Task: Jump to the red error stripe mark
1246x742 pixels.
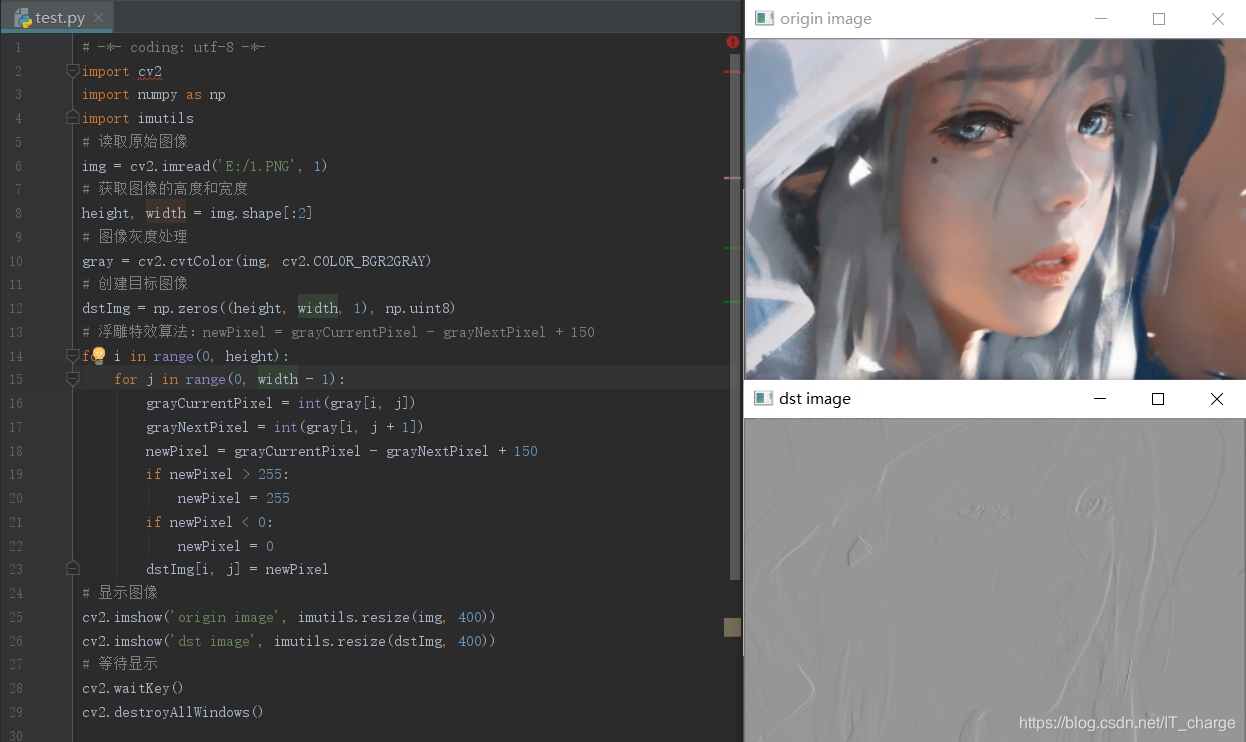Action: pyautogui.click(x=733, y=72)
